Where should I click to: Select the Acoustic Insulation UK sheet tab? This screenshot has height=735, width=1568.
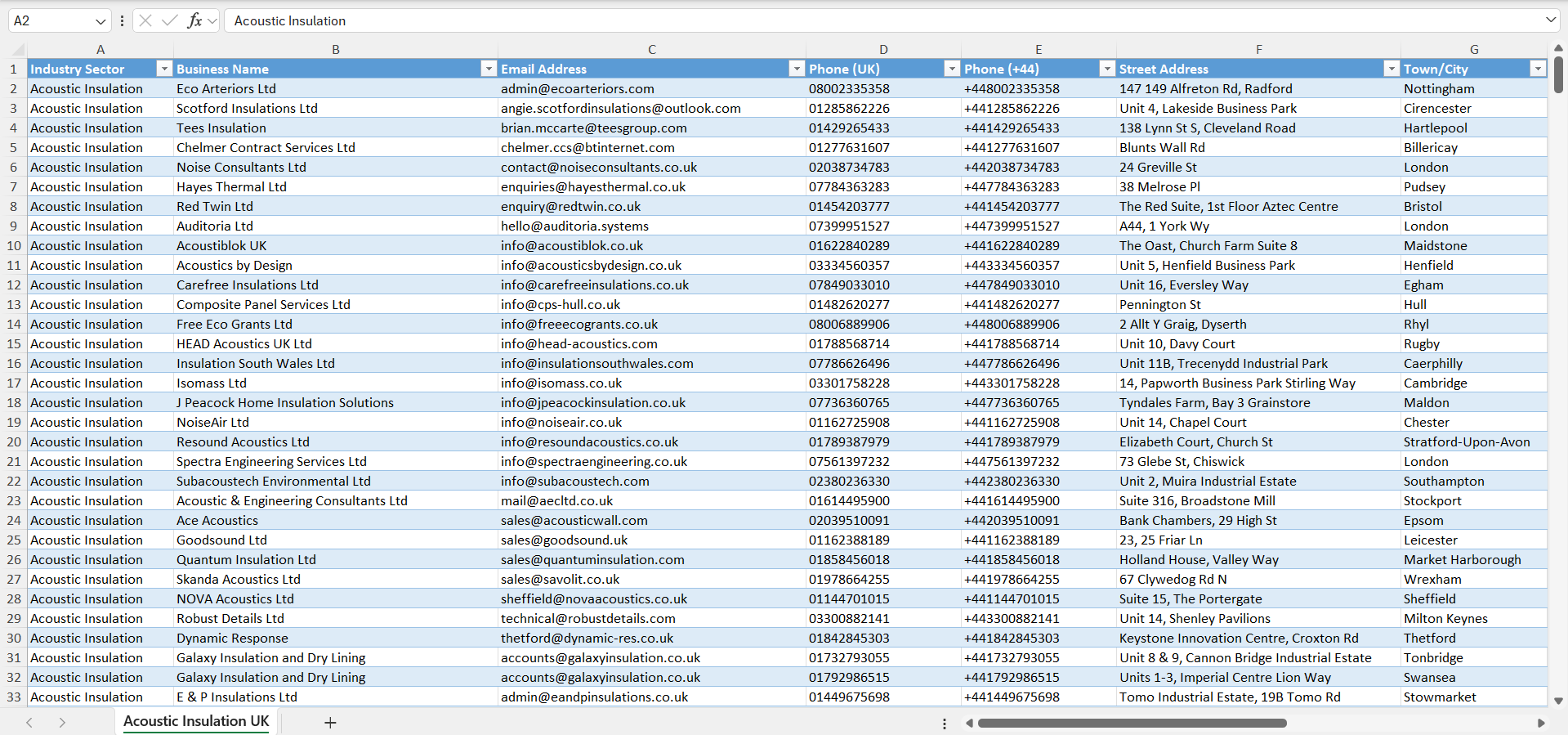click(196, 721)
